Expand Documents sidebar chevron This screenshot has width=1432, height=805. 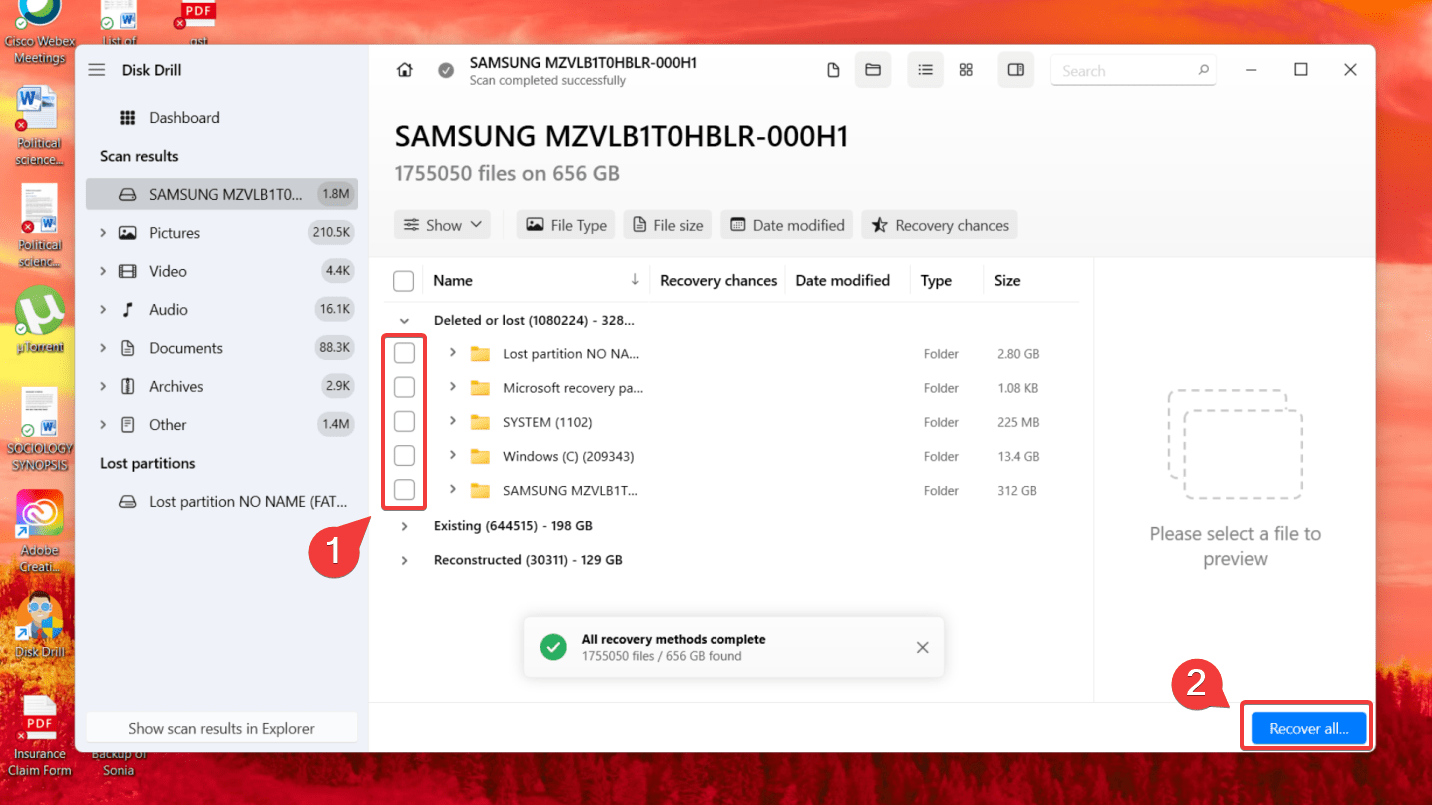click(103, 348)
